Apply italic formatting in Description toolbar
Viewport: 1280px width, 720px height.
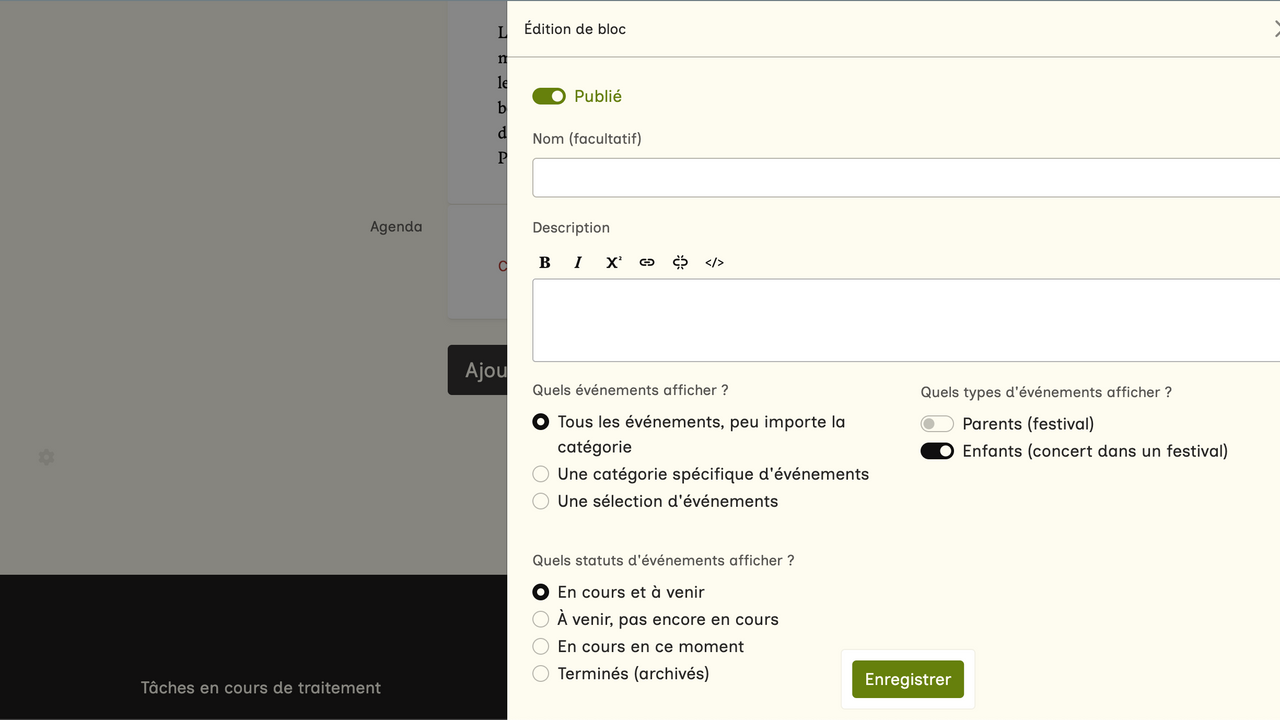coord(578,262)
